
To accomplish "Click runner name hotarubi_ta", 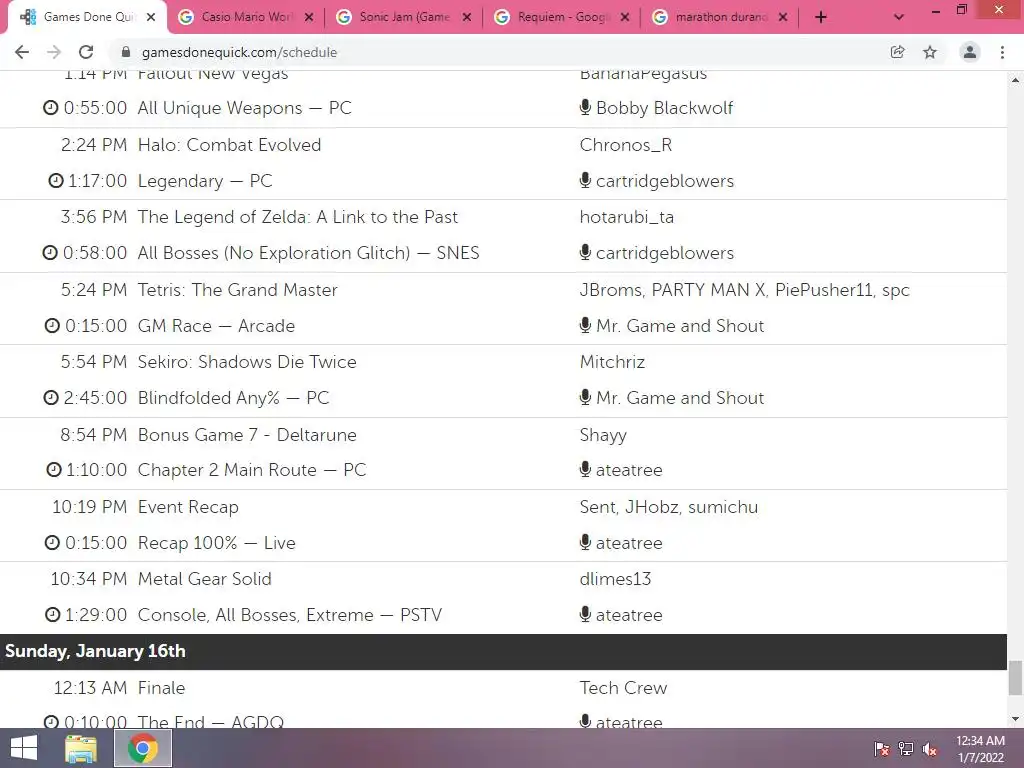I will coord(626,217).
